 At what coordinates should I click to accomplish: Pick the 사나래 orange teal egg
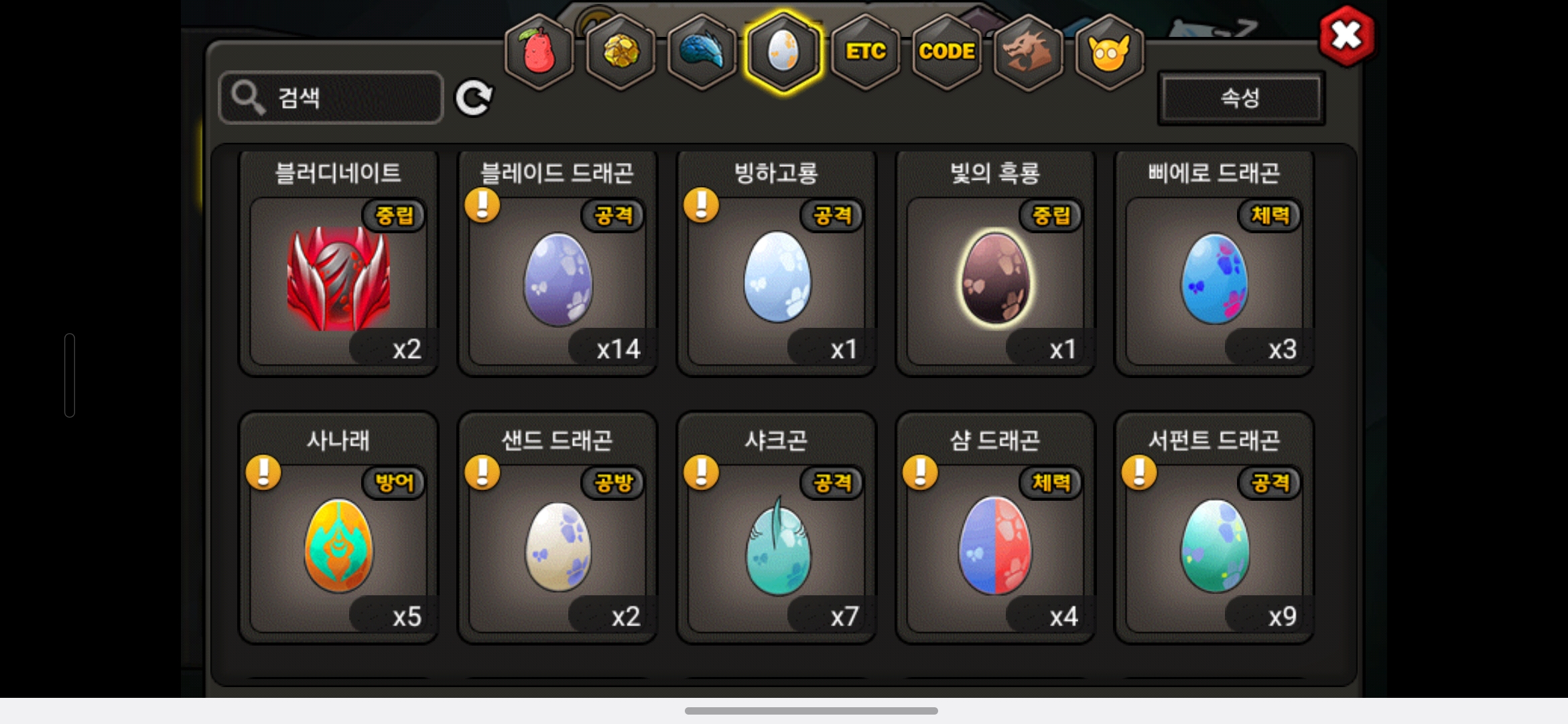click(338, 545)
